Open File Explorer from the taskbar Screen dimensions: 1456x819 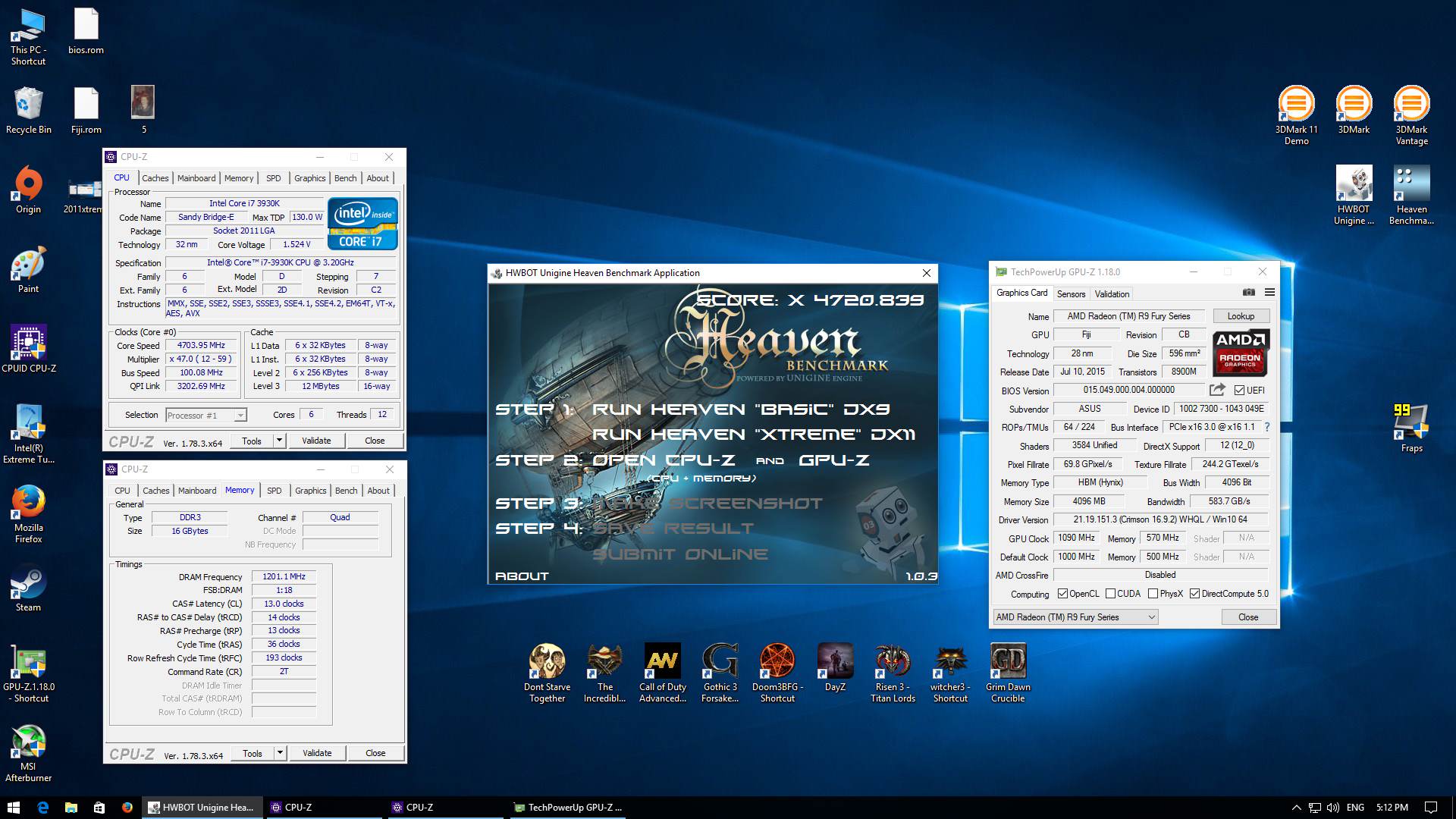(x=71, y=808)
